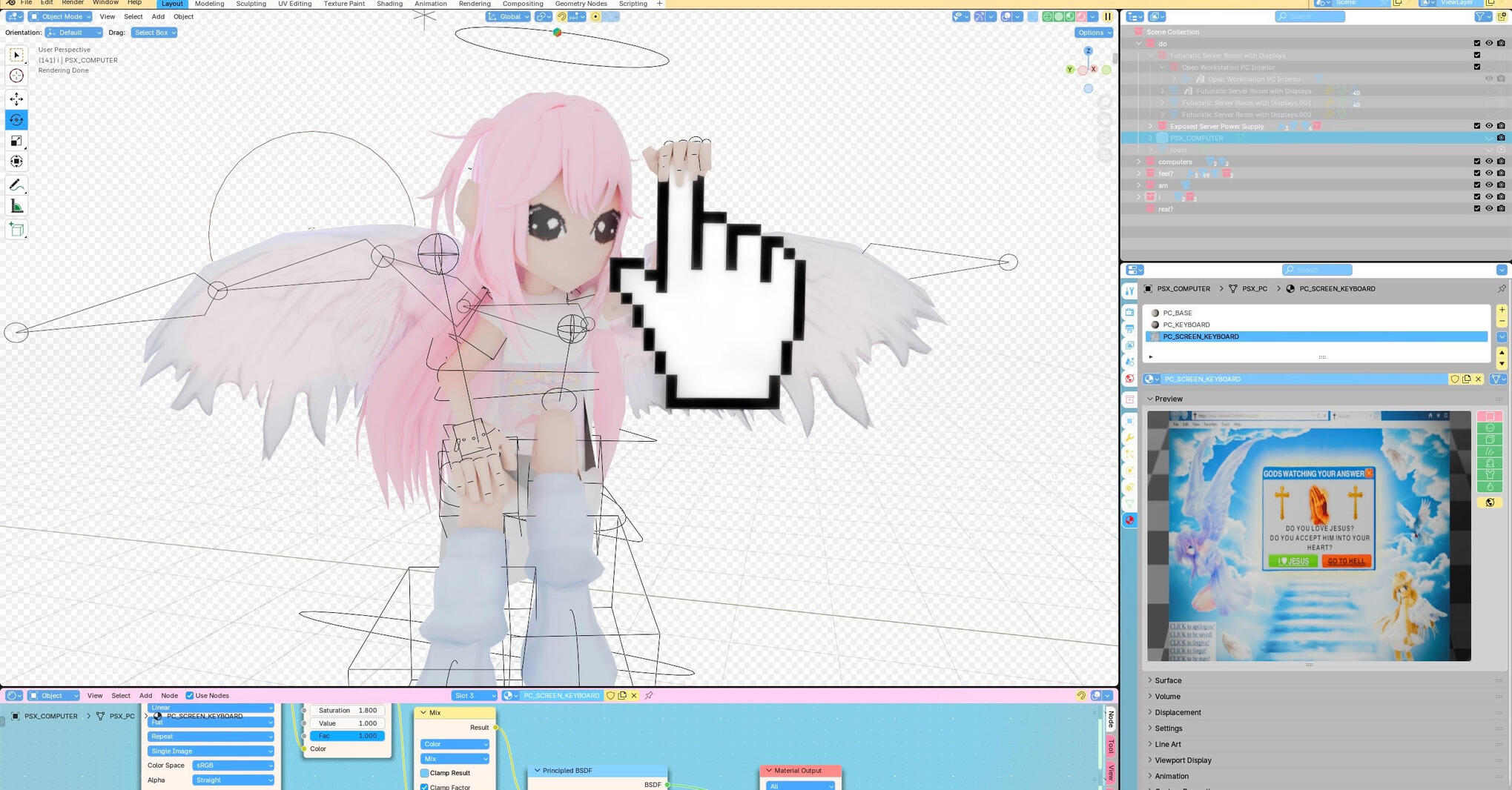The width and height of the screenshot is (1512, 790).
Task: Hide the computers collection via eye icon
Action: (x=1488, y=162)
